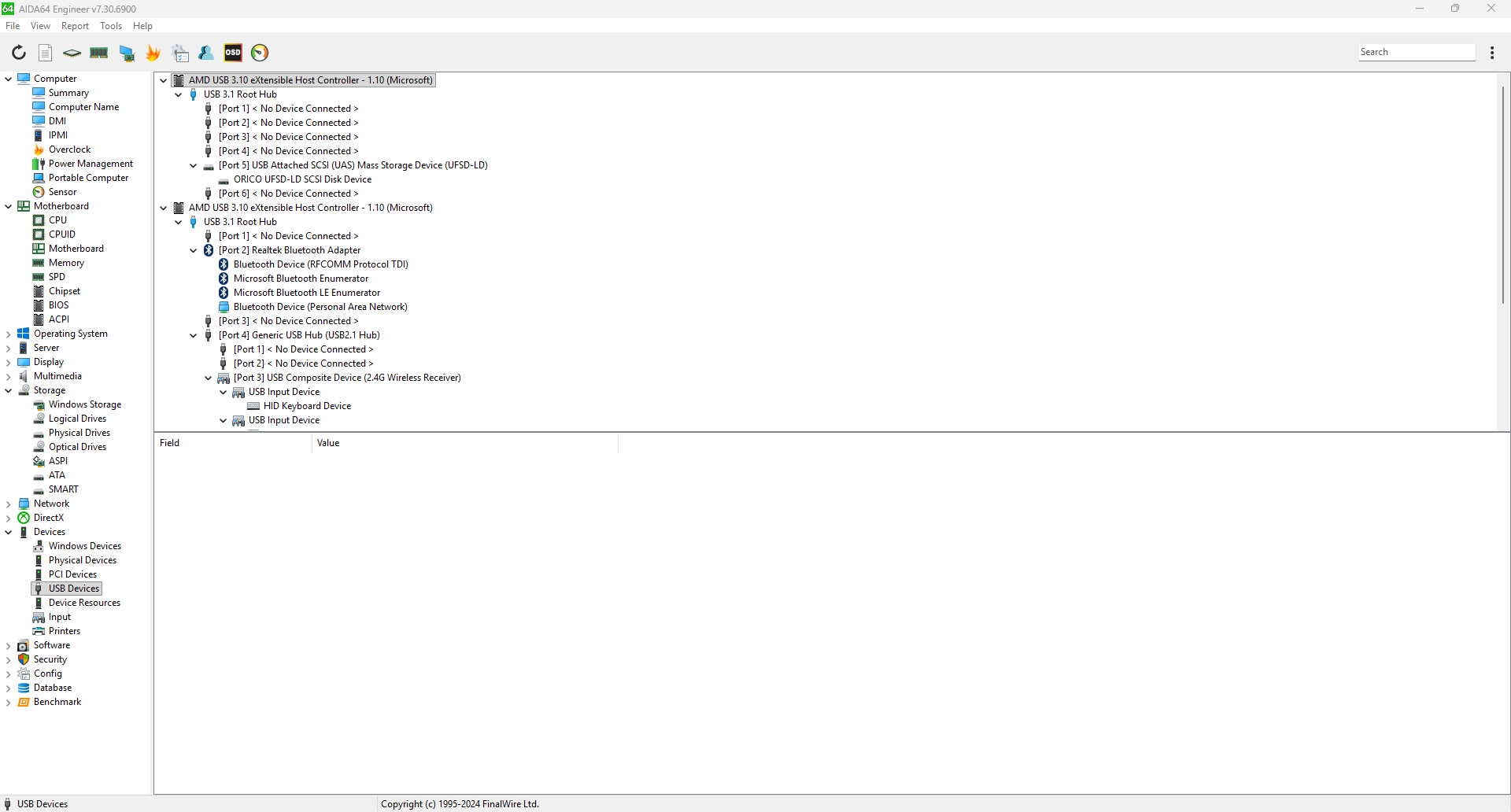1511x812 pixels.
Task: Open the SPD page
Action: click(x=57, y=277)
